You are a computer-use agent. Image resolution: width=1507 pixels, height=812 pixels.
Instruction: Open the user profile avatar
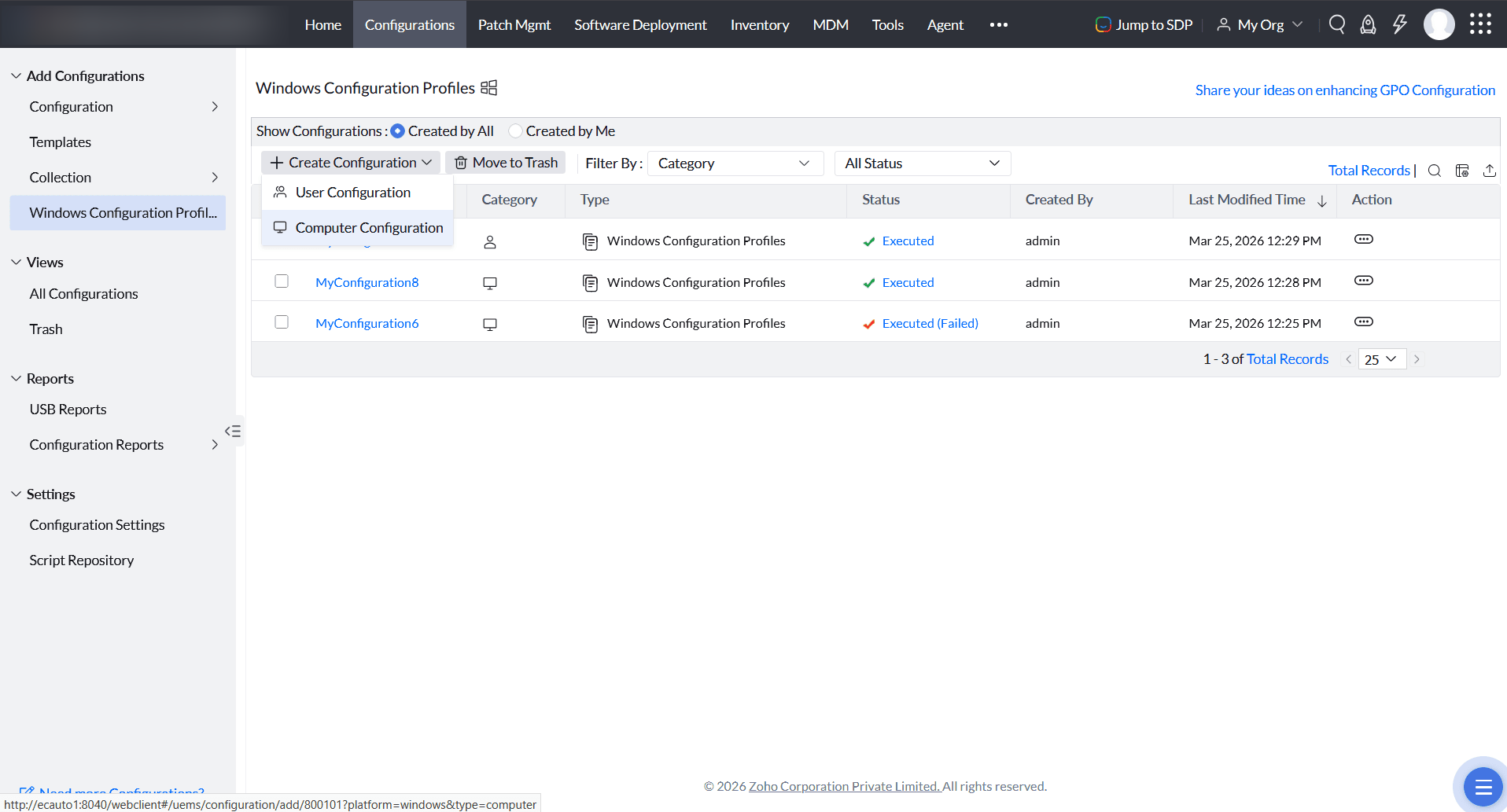[x=1439, y=24]
